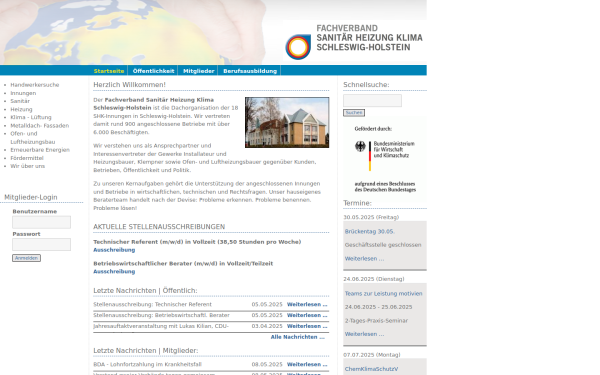Open the ChemKlimaSchutzV event link
Screen dimensions: 600x375
(x=371, y=369)
